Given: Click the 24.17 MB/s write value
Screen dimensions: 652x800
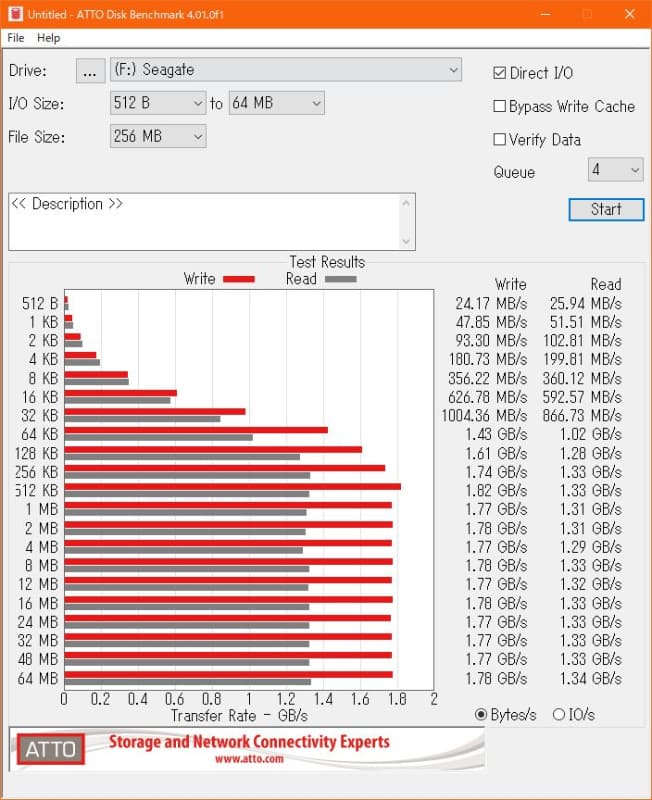Looking at the screenshot, I should coord(491,304).
